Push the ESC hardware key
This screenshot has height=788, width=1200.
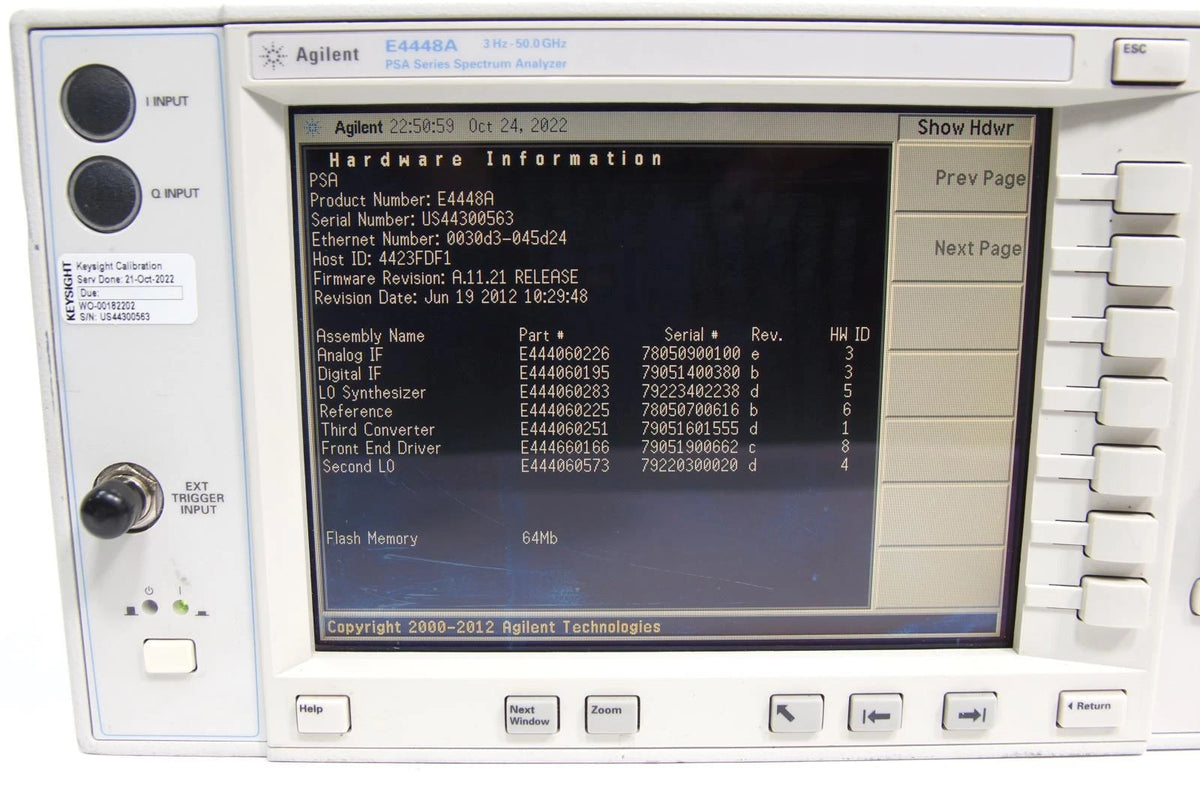[x=1149, y=61]
